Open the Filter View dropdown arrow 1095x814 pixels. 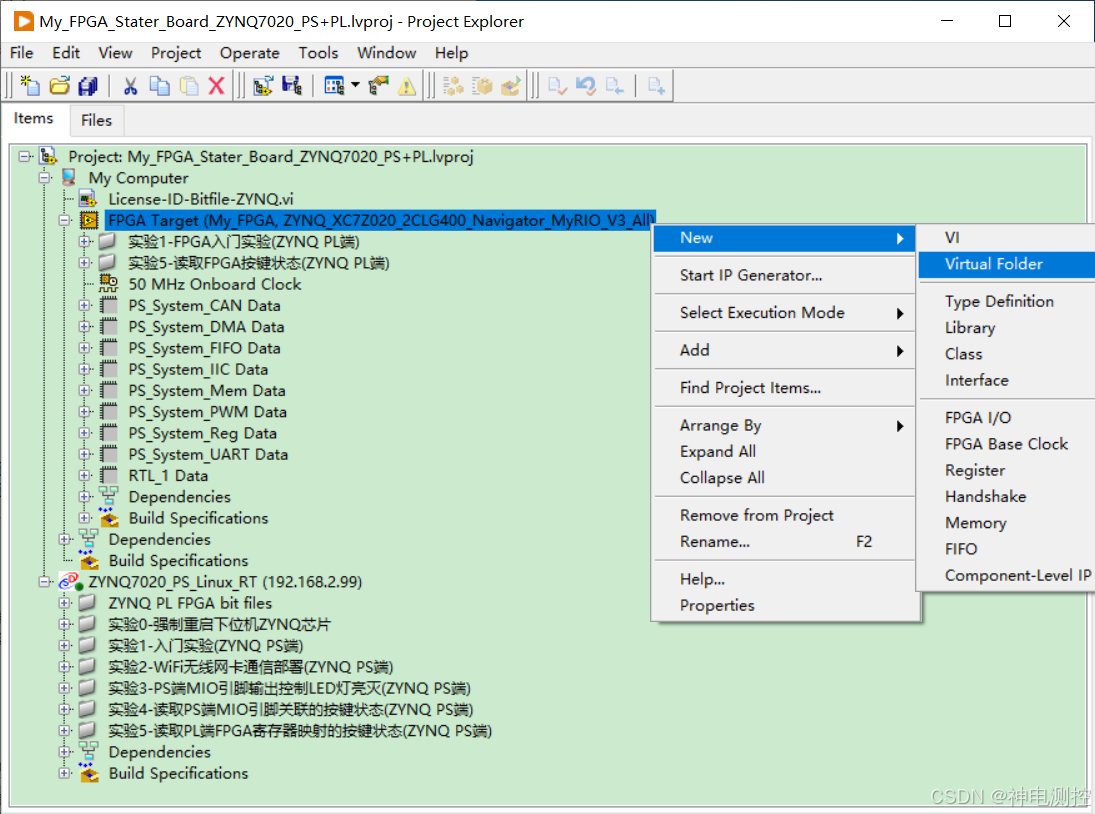point(355,85)
